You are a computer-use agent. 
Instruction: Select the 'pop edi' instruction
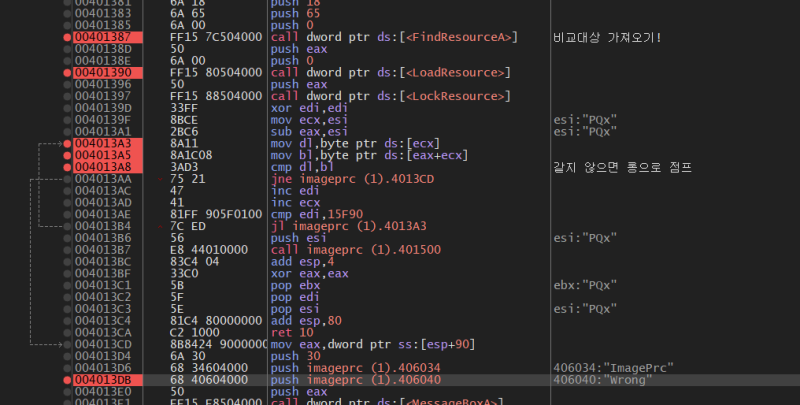point(295,297)
